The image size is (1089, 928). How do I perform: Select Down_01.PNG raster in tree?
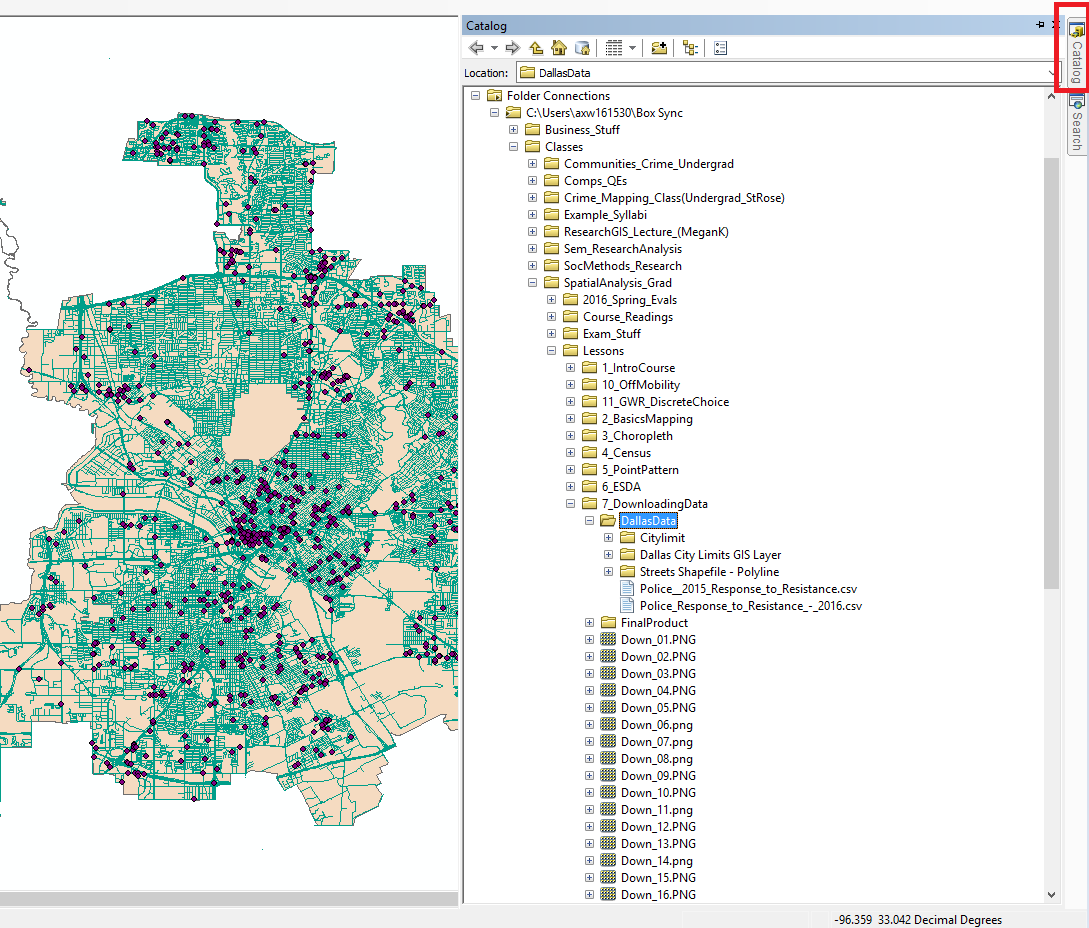[x=657, y=640]
